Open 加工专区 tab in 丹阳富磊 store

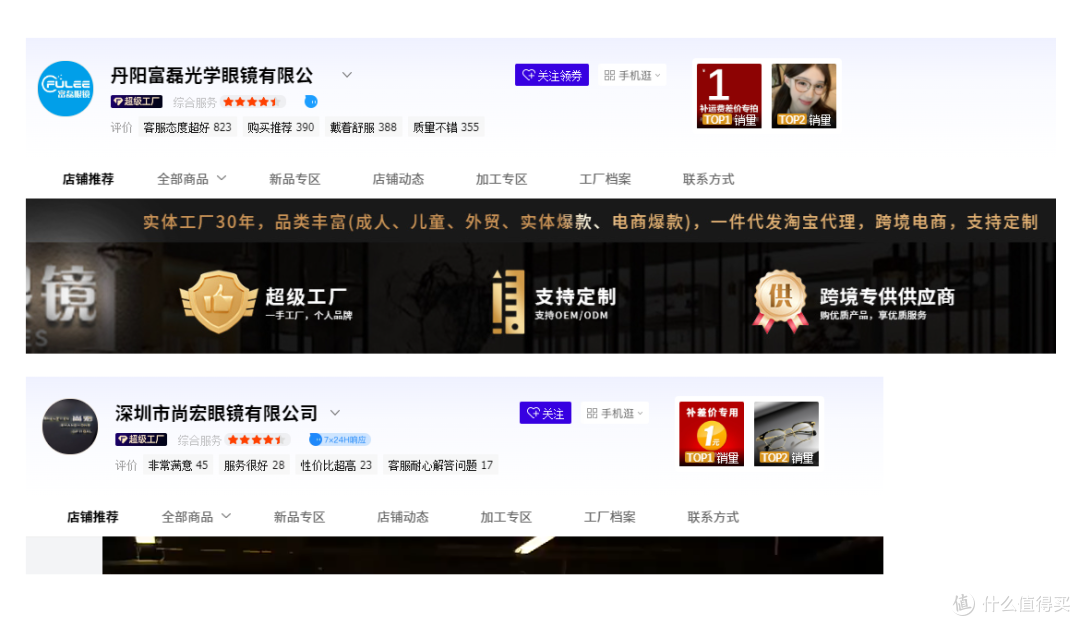[x=501, y=179]
